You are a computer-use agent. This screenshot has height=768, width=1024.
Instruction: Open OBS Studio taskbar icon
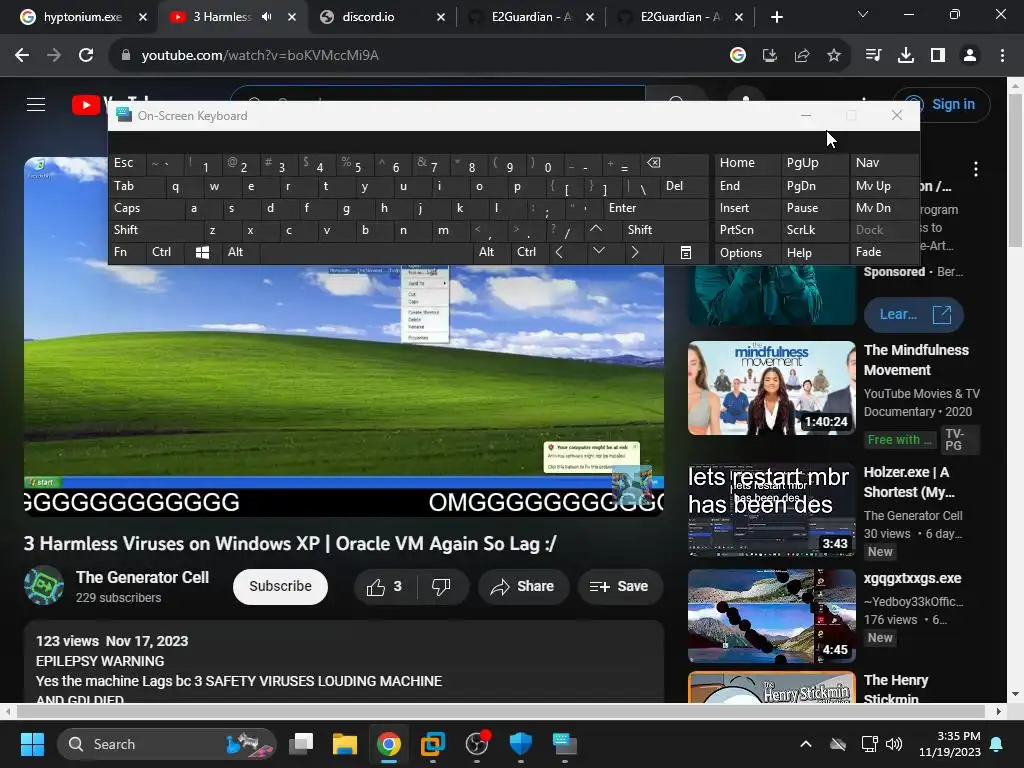click(477, 744)
